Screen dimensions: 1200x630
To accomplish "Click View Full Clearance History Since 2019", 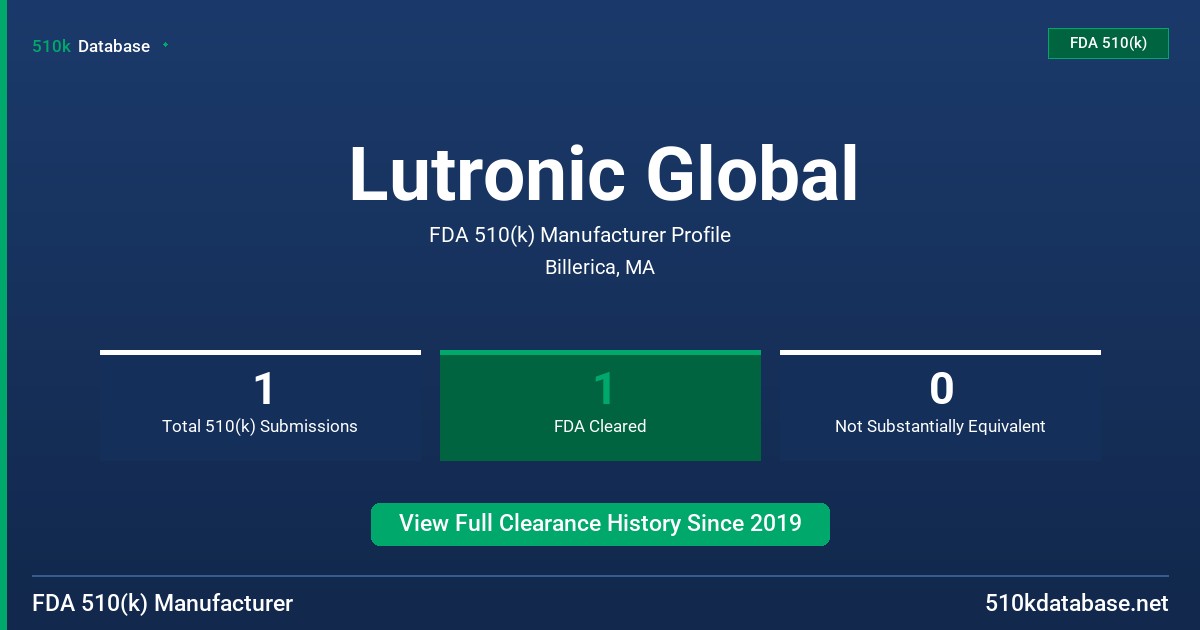I will point(600,524).
